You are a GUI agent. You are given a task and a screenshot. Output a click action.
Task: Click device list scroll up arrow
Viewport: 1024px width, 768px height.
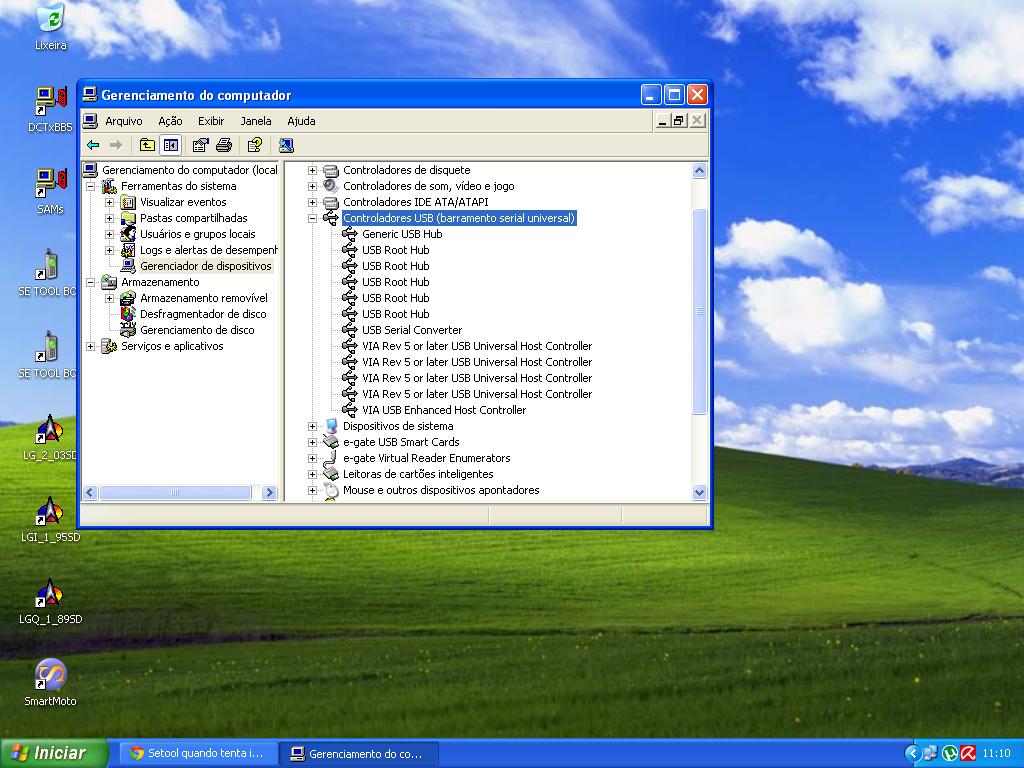click(699, 171)
